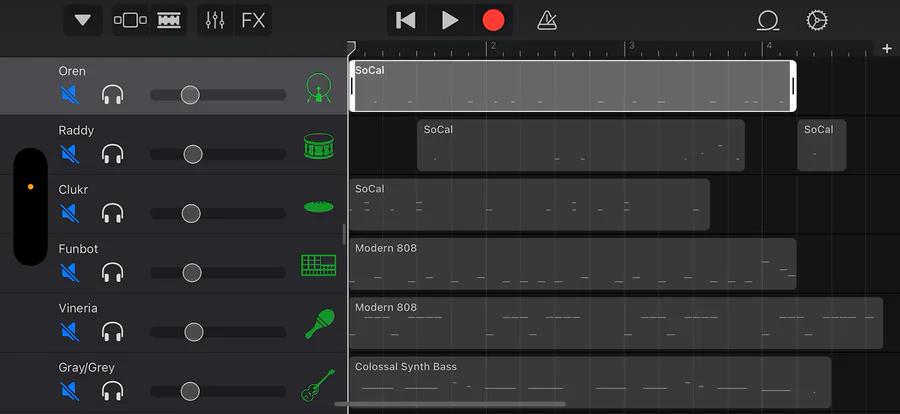900x414 pixels.
Task: Open the track controls mixer icon
Action: click(215, 21)
